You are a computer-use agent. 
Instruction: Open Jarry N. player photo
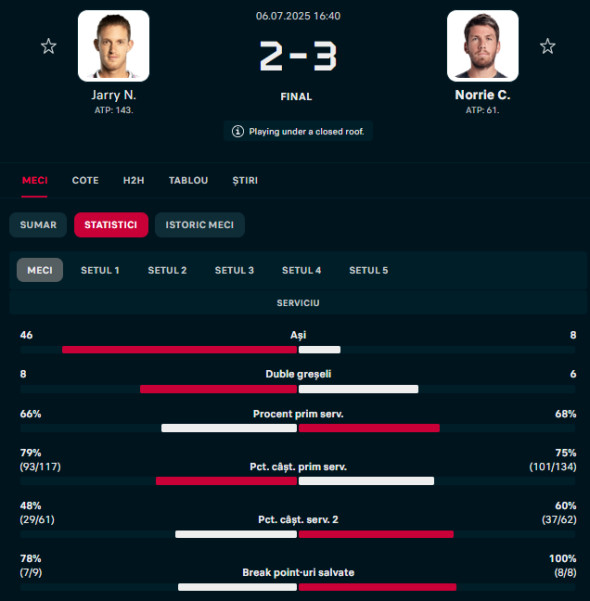[x=113, y=46]
